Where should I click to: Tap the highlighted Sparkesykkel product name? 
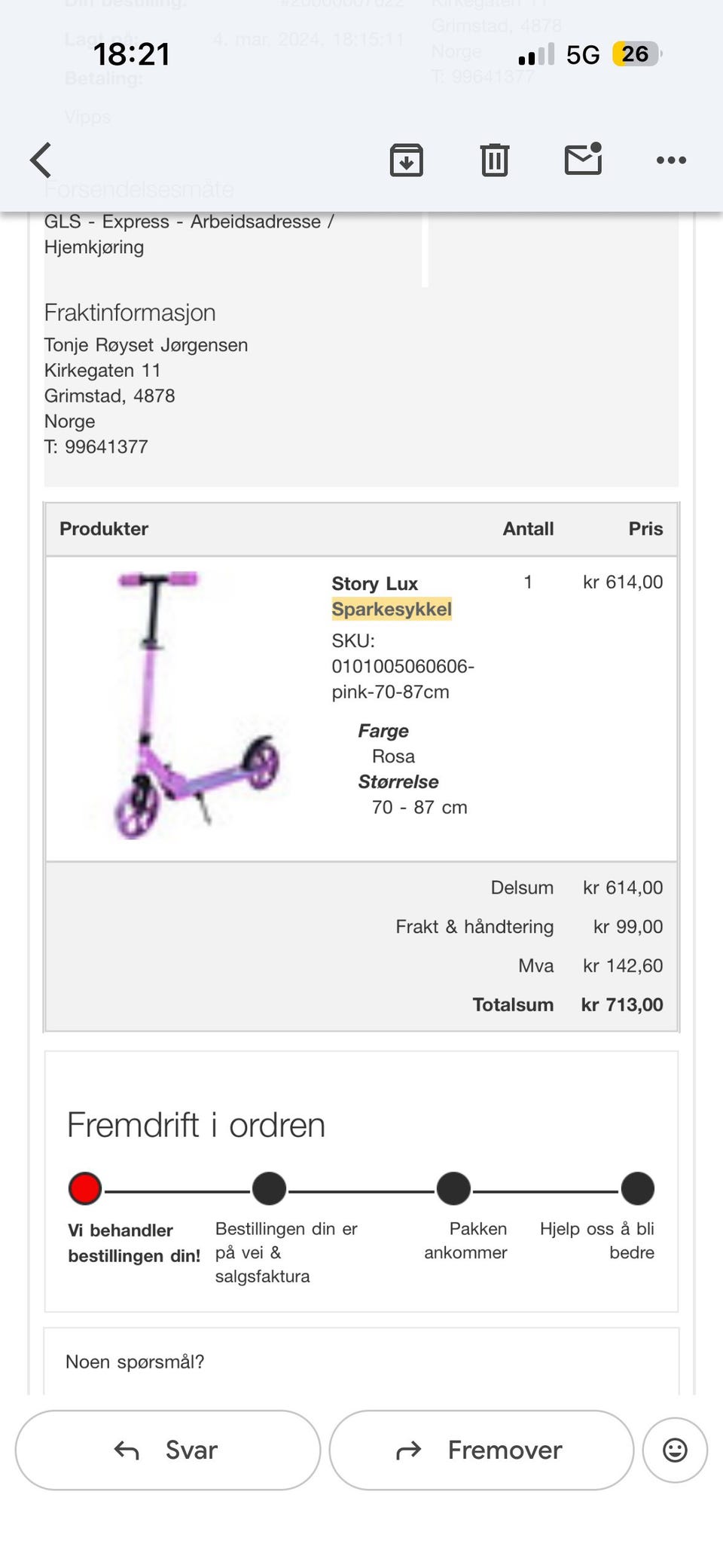pos(392,610)
